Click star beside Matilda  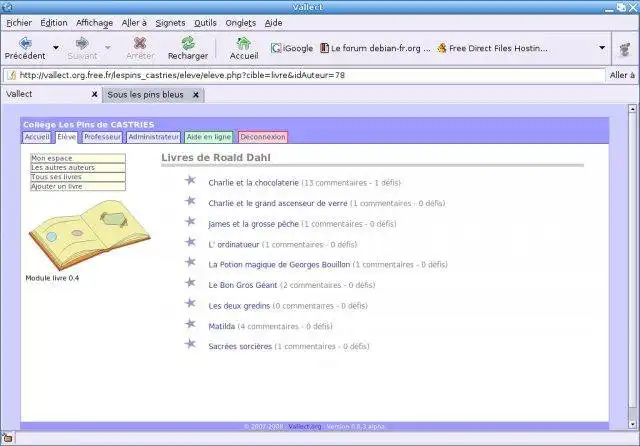point(190,323)
